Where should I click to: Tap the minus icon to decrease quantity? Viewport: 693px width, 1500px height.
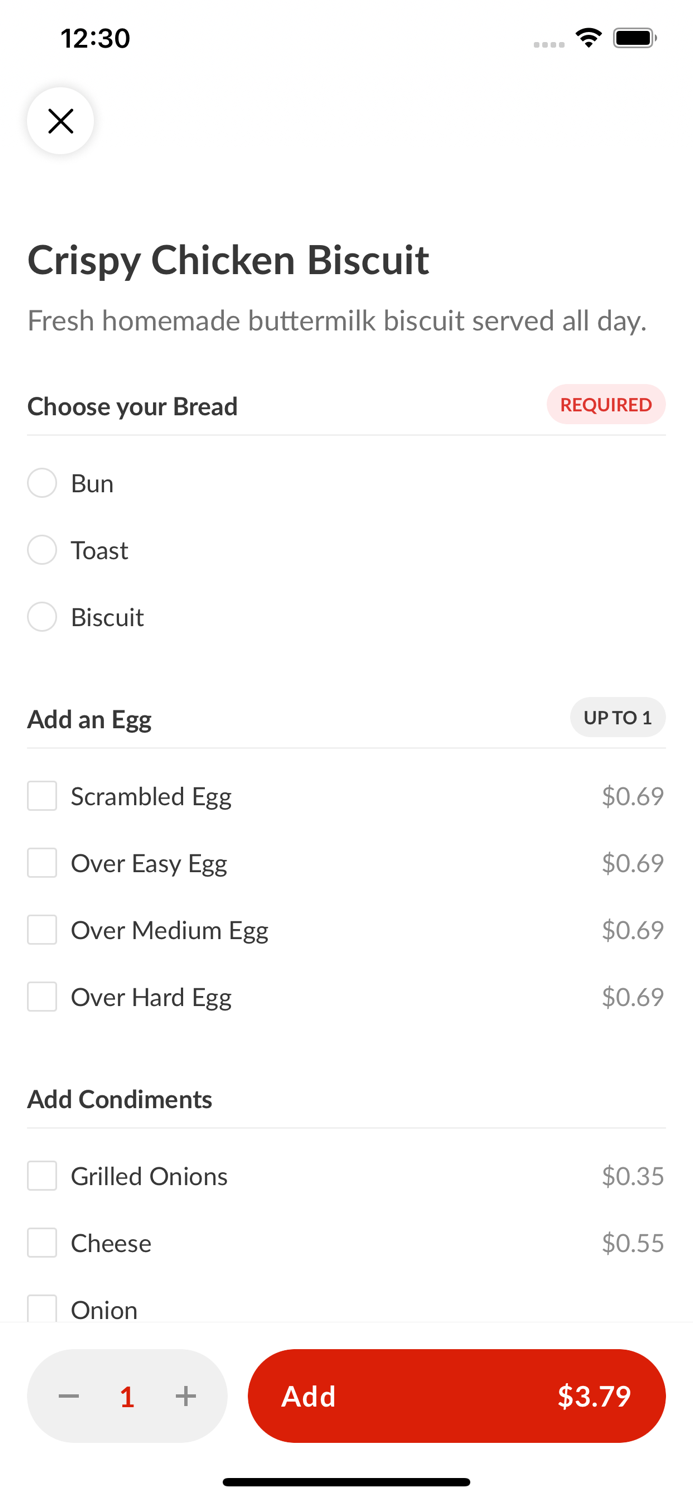(x=68, y=1396)
